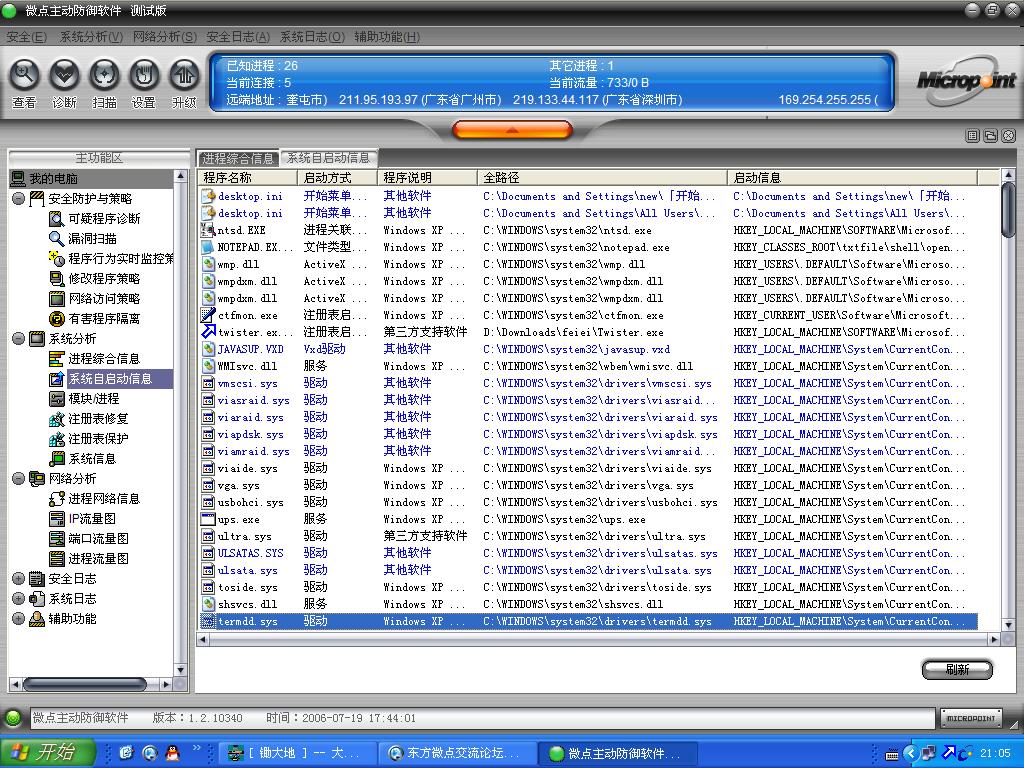Open the 安全(E) menu
This screenshot has width=1024, height=768.
coord(27,37)
